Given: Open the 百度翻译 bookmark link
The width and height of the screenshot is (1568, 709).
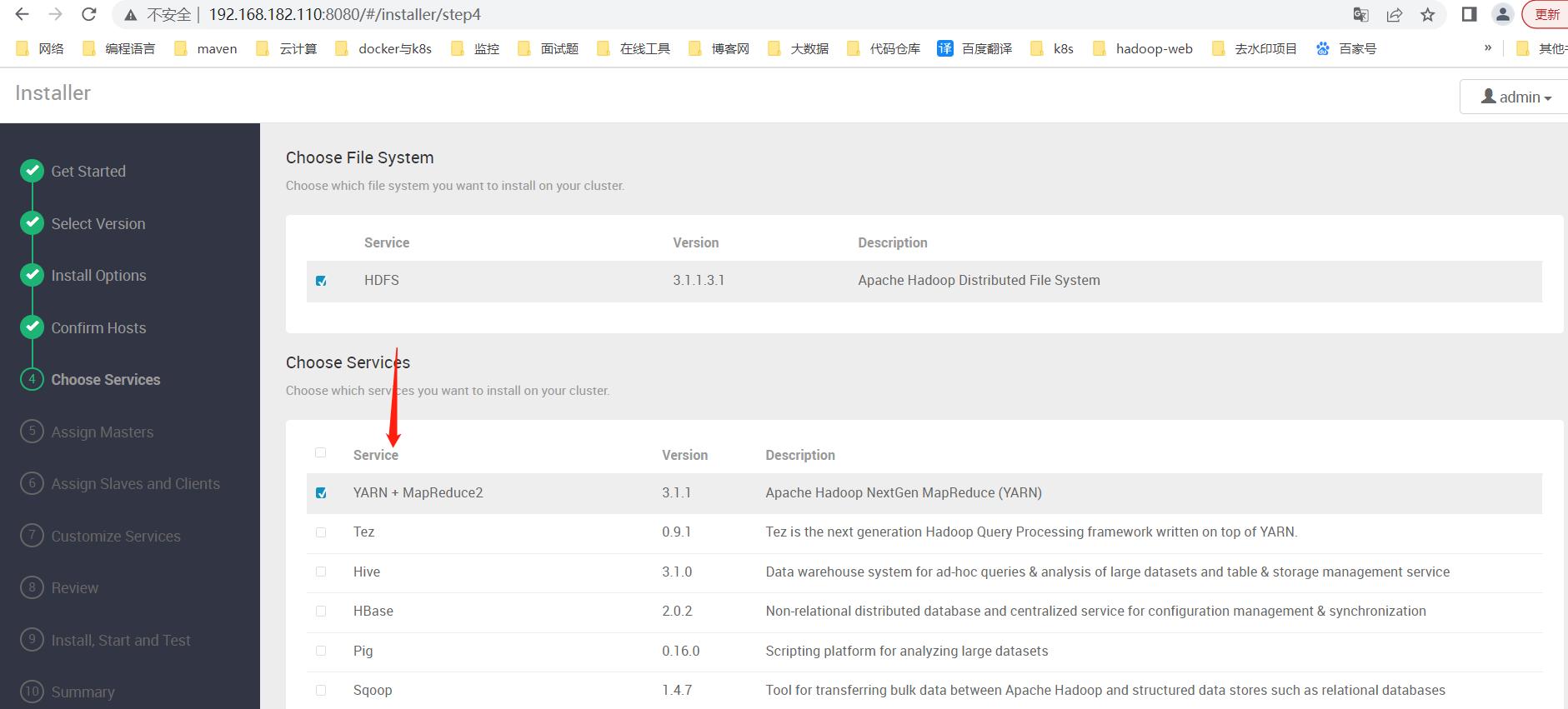Looking at the screenshot, I should [974, 48].
